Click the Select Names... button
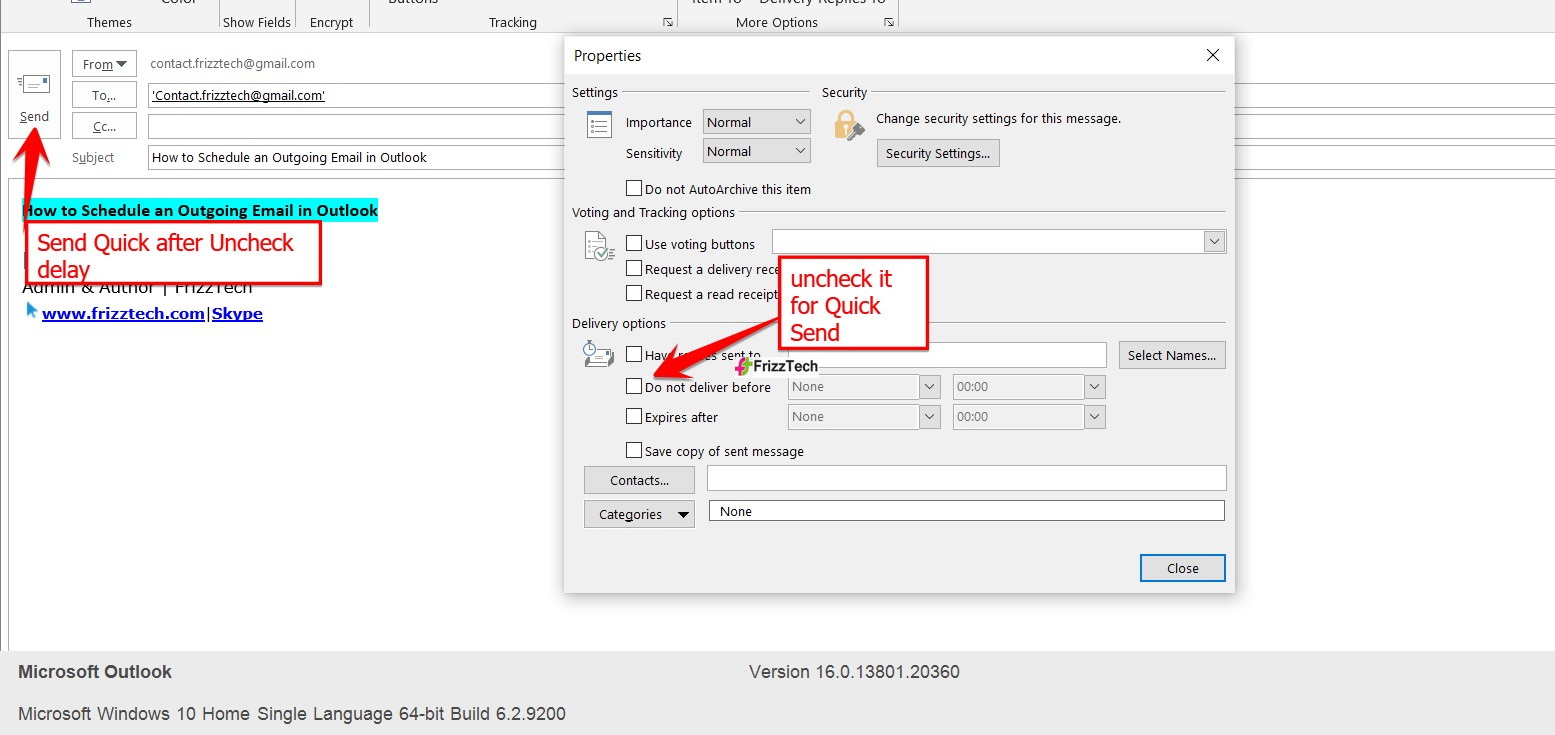 (1172, 355)
